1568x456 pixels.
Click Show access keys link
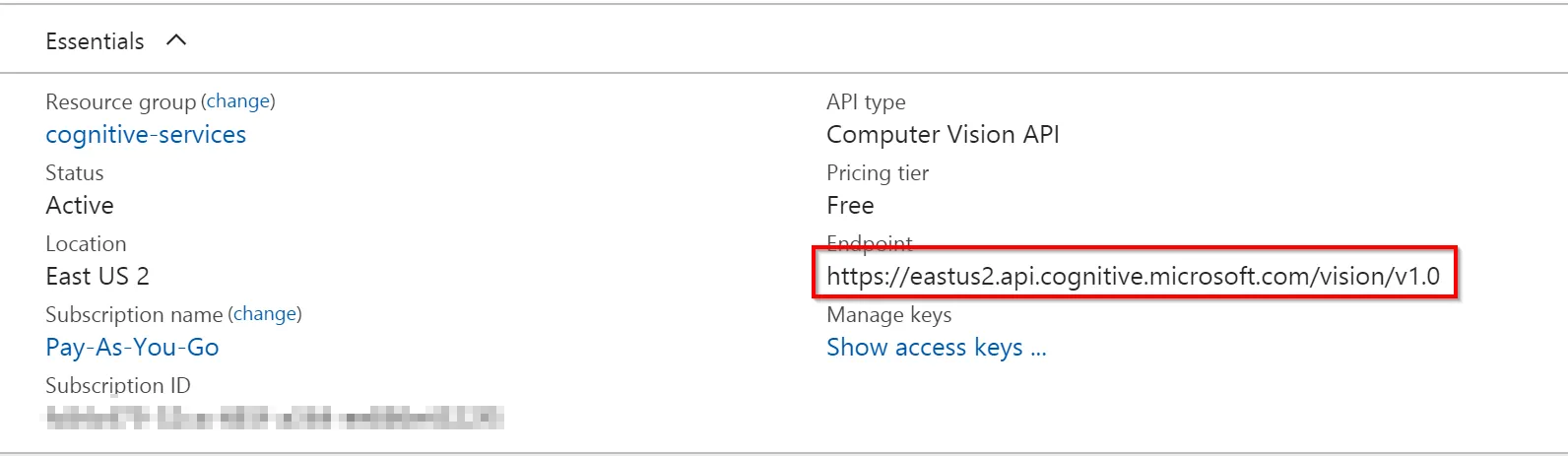pos(936,348)
